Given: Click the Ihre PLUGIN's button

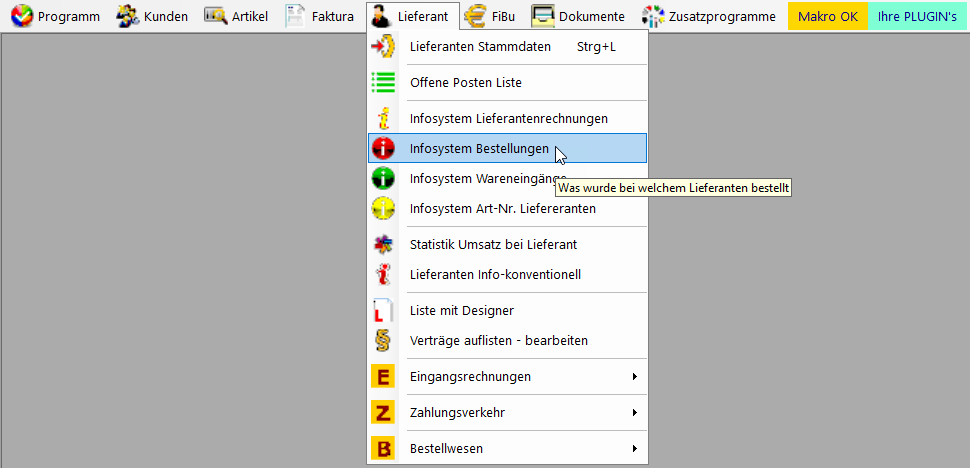Looking at the screenshot, I should click(x=917, y=17).
